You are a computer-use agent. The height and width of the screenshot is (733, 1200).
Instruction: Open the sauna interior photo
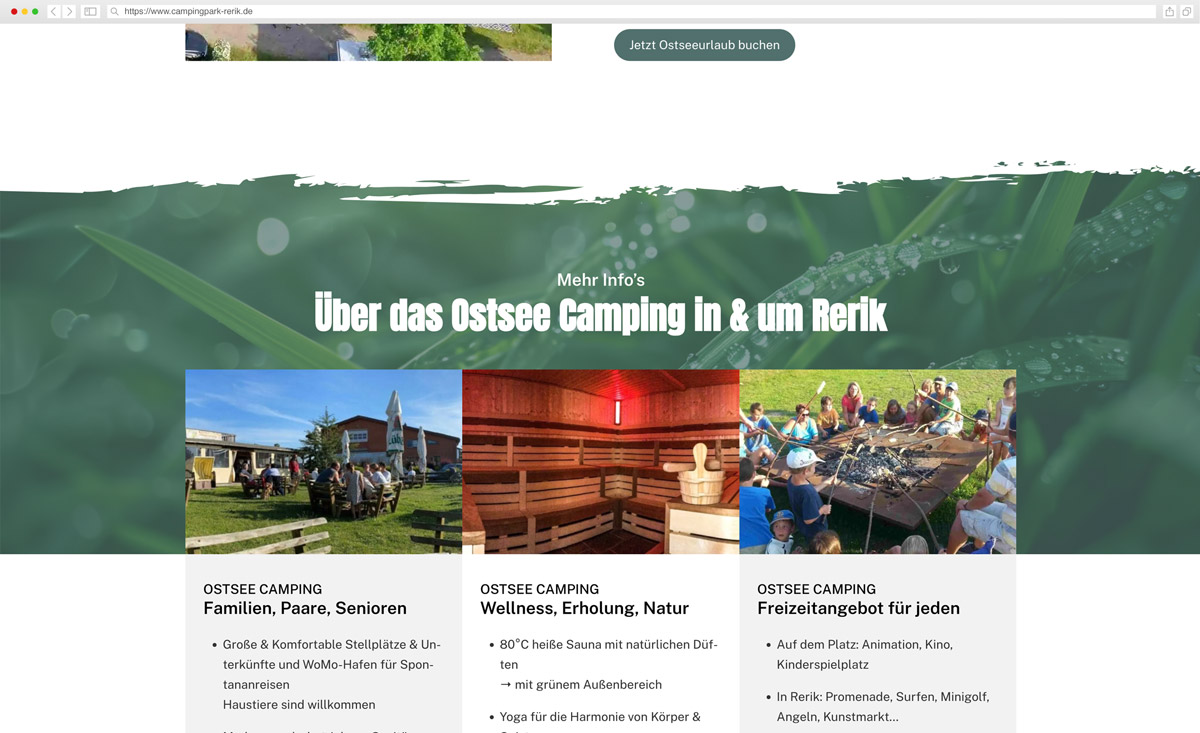click(600, 462)
